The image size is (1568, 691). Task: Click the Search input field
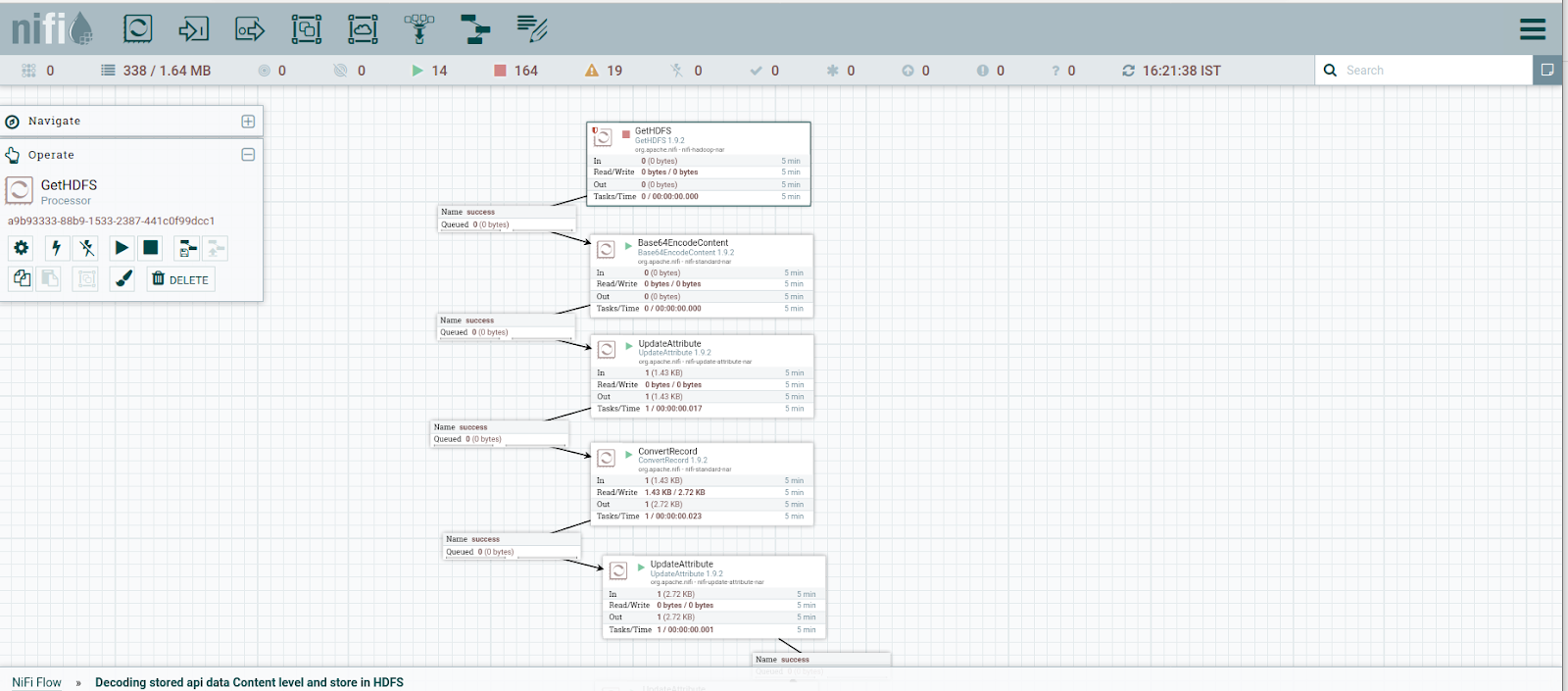click(1431, 71)
